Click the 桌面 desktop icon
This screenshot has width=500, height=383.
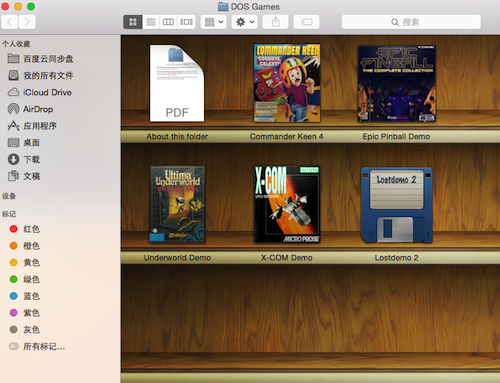(x=13, y=143)
